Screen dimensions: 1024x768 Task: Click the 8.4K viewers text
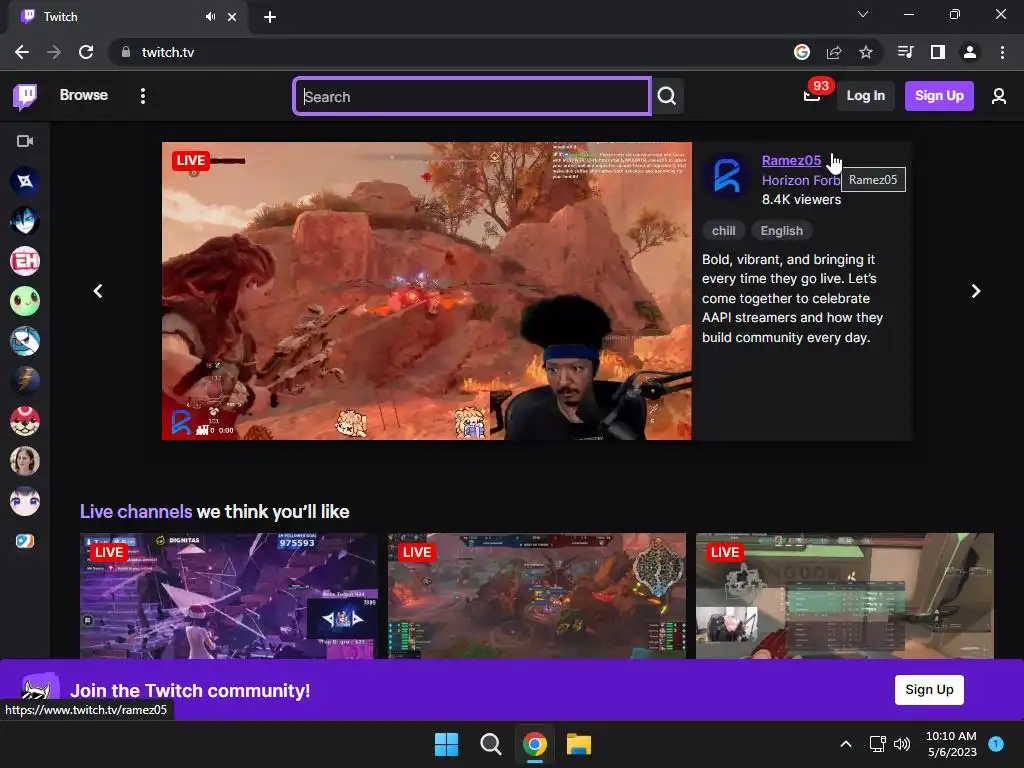801,200
